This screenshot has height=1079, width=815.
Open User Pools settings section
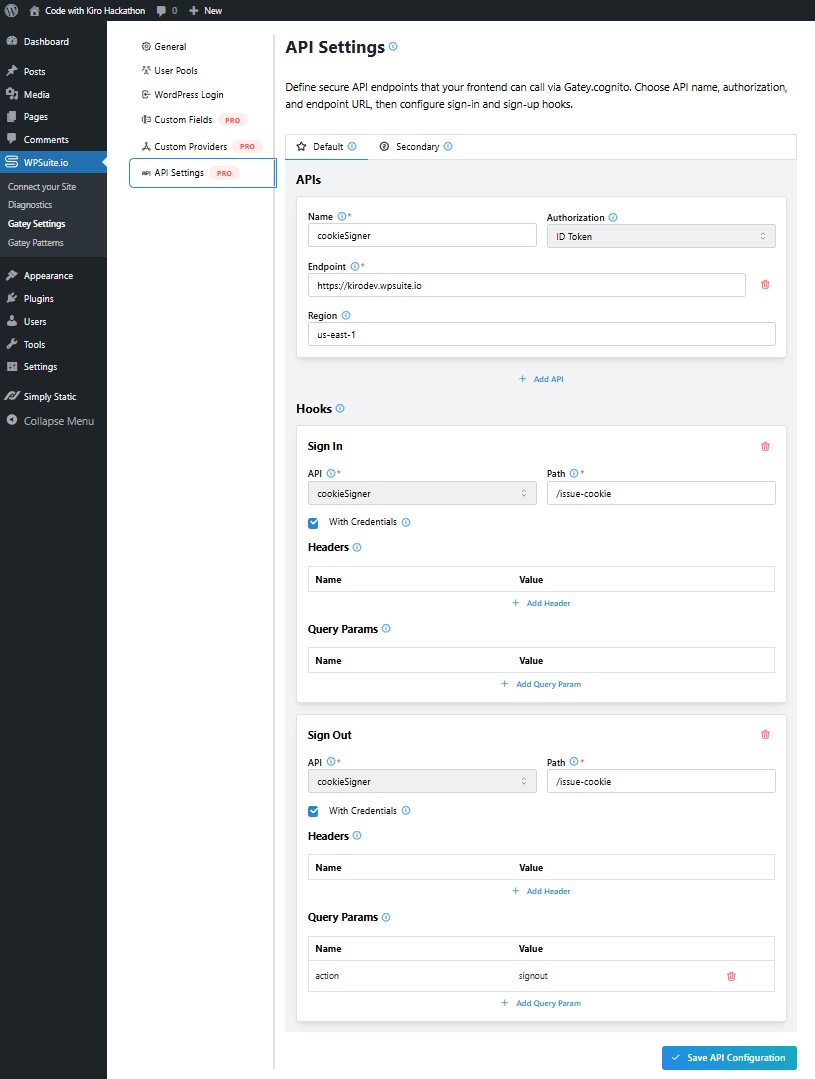(175, 71)
